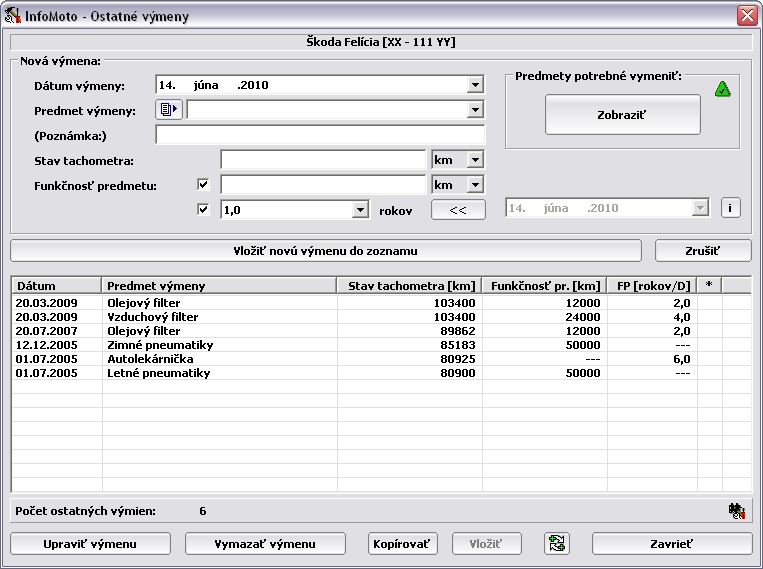Select Olejový filter row dated 20.07.2007
Image resolution: width=763 pixels, height=569 pixels.
(x=382, y=331)
